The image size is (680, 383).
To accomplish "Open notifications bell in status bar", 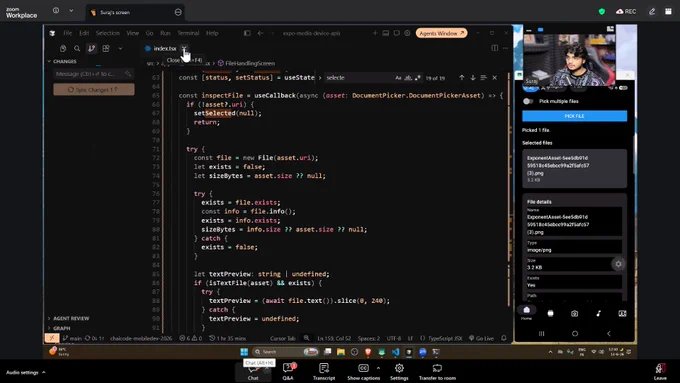I will tap(503, 338).
